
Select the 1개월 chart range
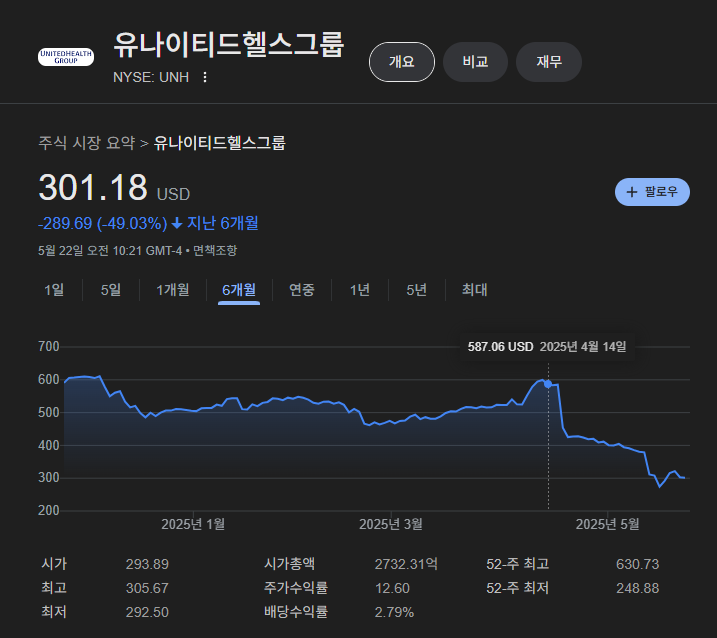click(173, 290)
